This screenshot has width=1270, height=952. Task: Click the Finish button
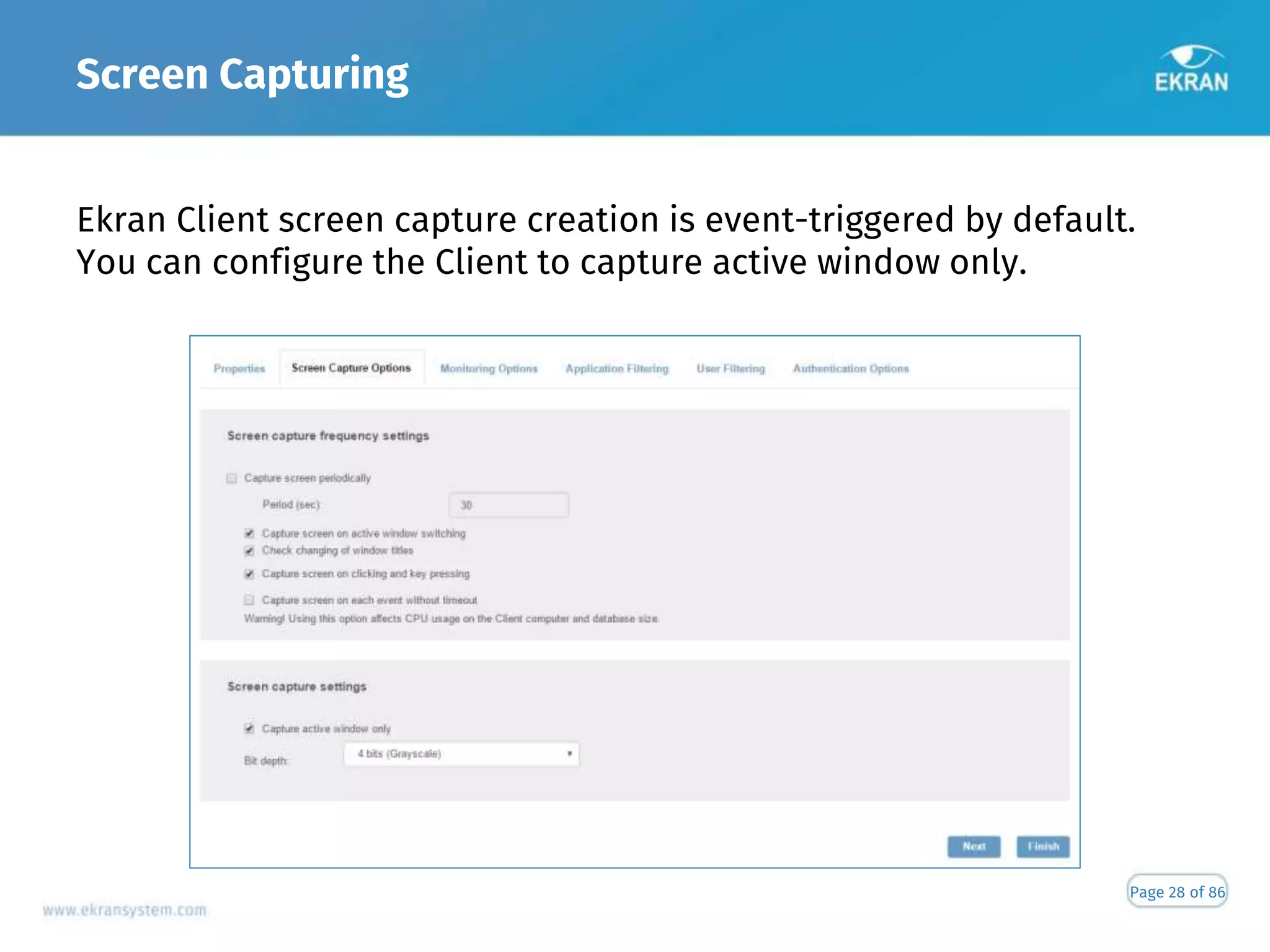tap(1043, 847)
